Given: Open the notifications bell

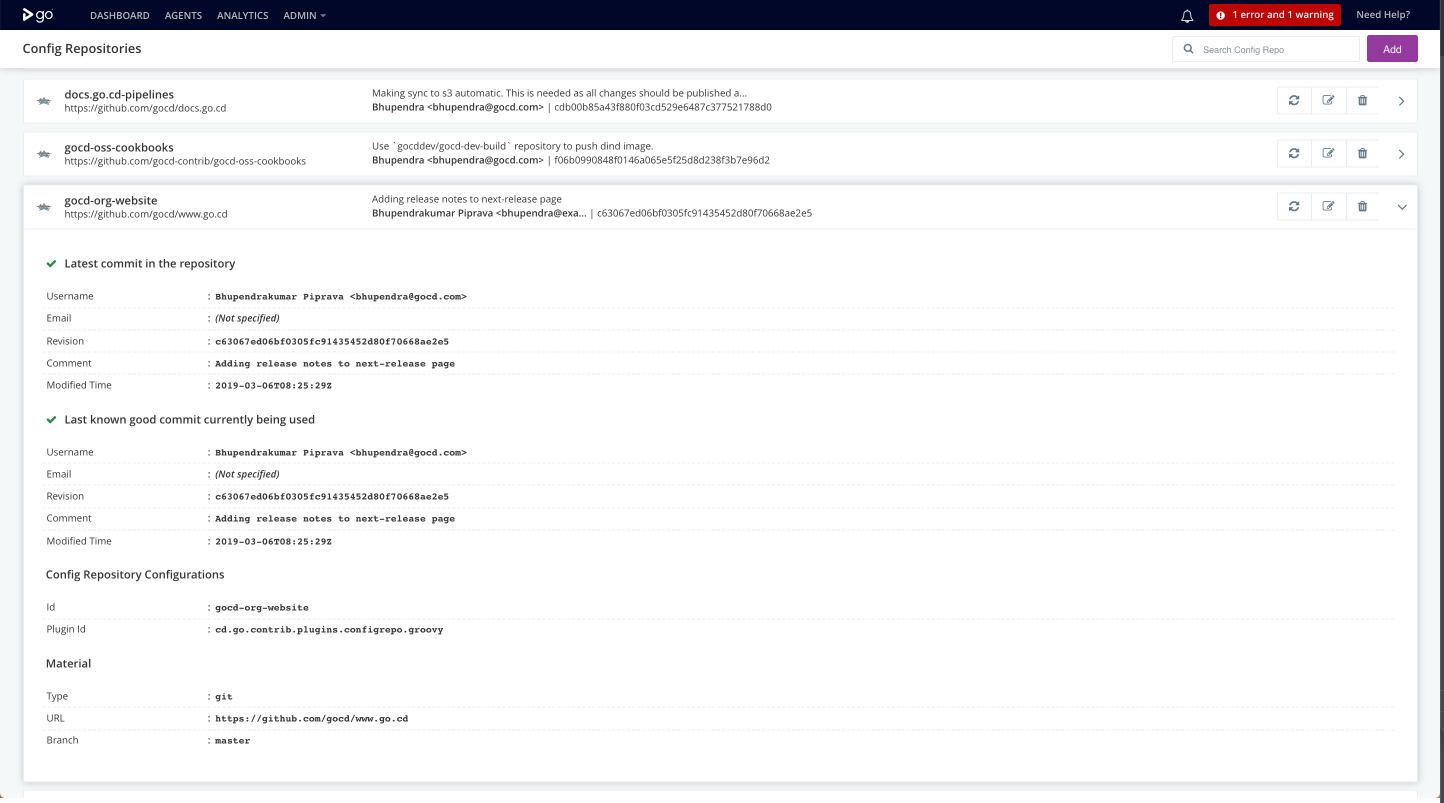Looking at the screenshot, I should (1187, 15).
